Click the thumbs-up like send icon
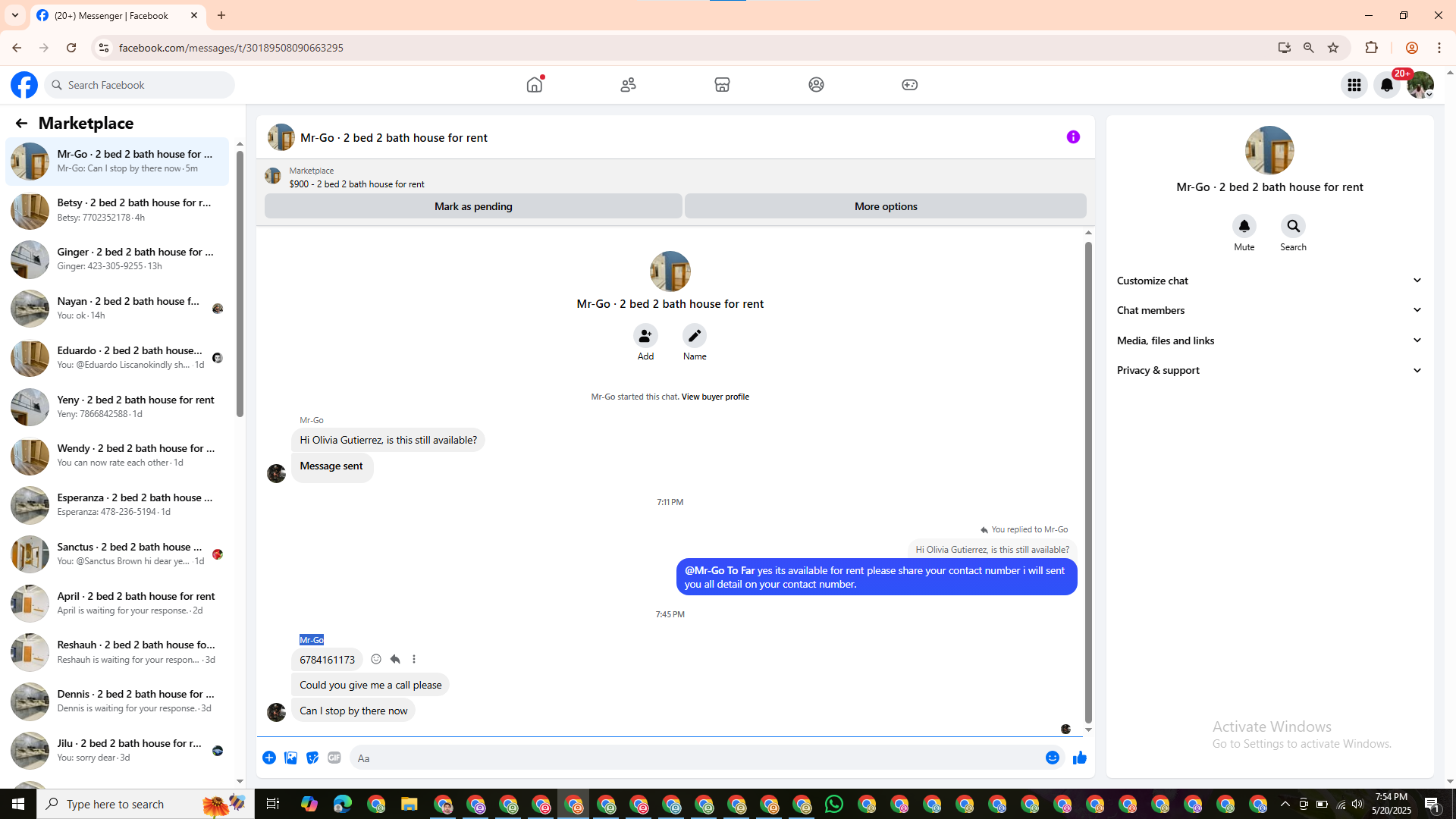Image resolution: width=1456 pixels, height=819 pixels. 1079,758
